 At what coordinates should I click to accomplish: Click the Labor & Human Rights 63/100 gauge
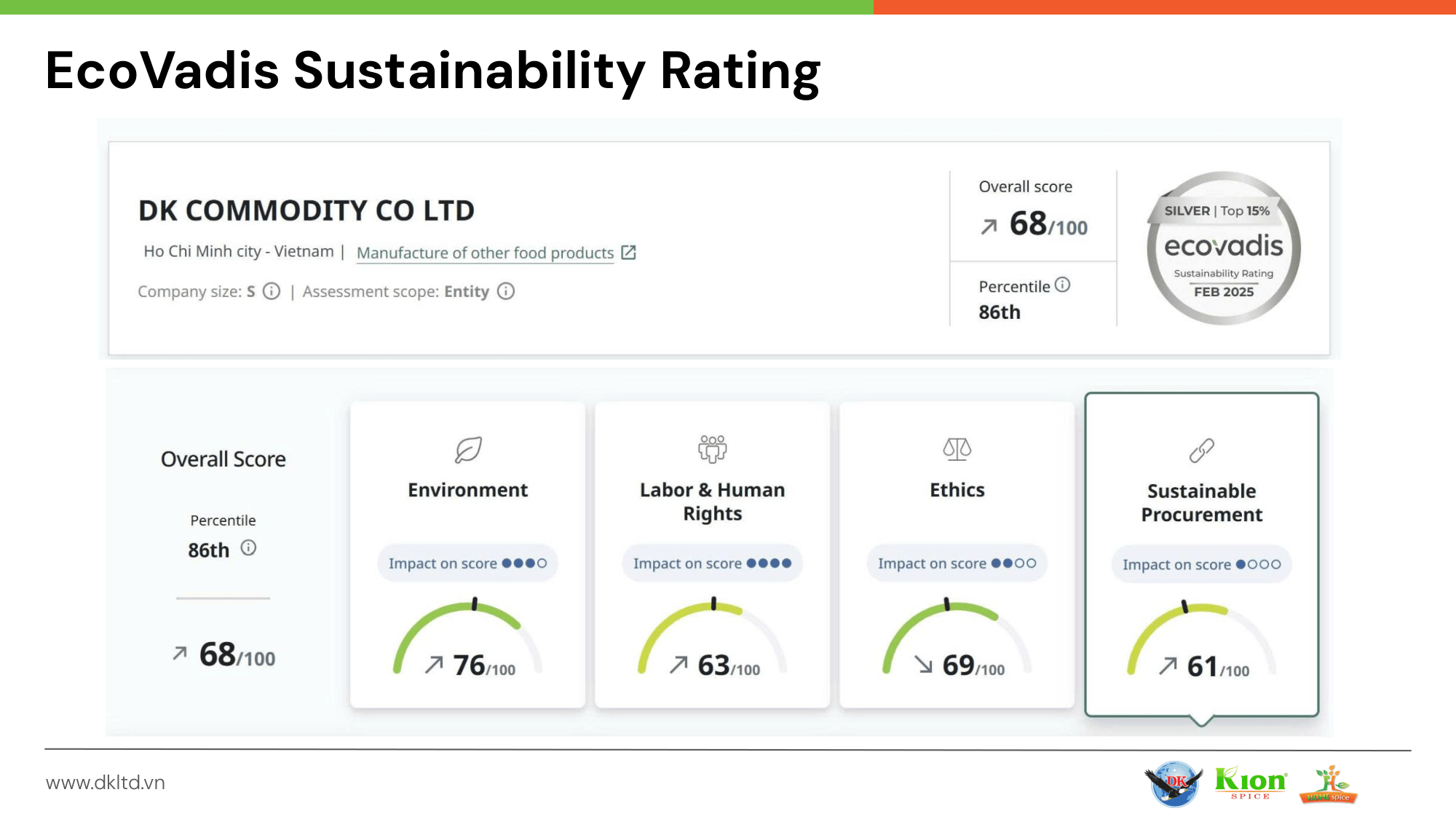click(712, 641)
